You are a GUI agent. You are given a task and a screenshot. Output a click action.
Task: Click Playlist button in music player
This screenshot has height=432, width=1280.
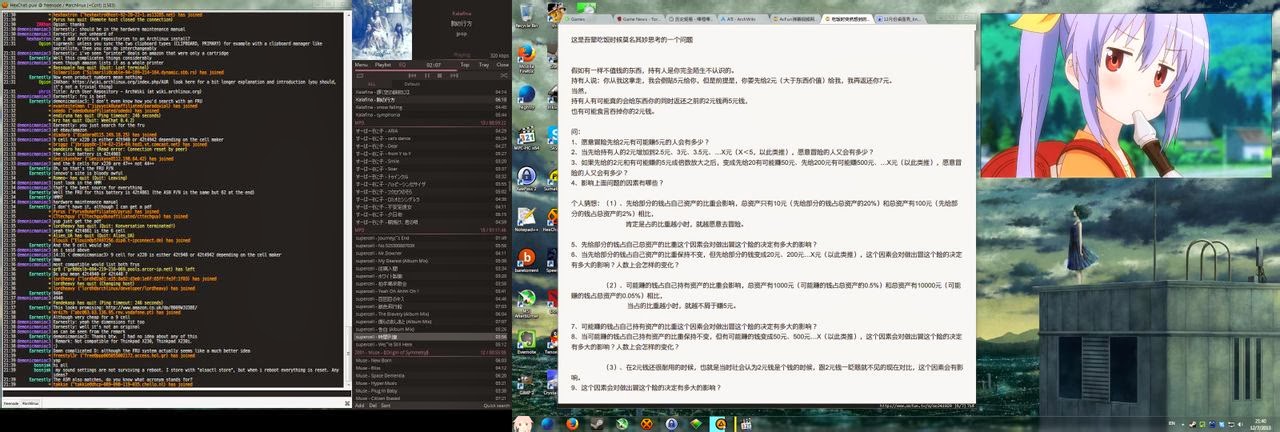(383, 64)
